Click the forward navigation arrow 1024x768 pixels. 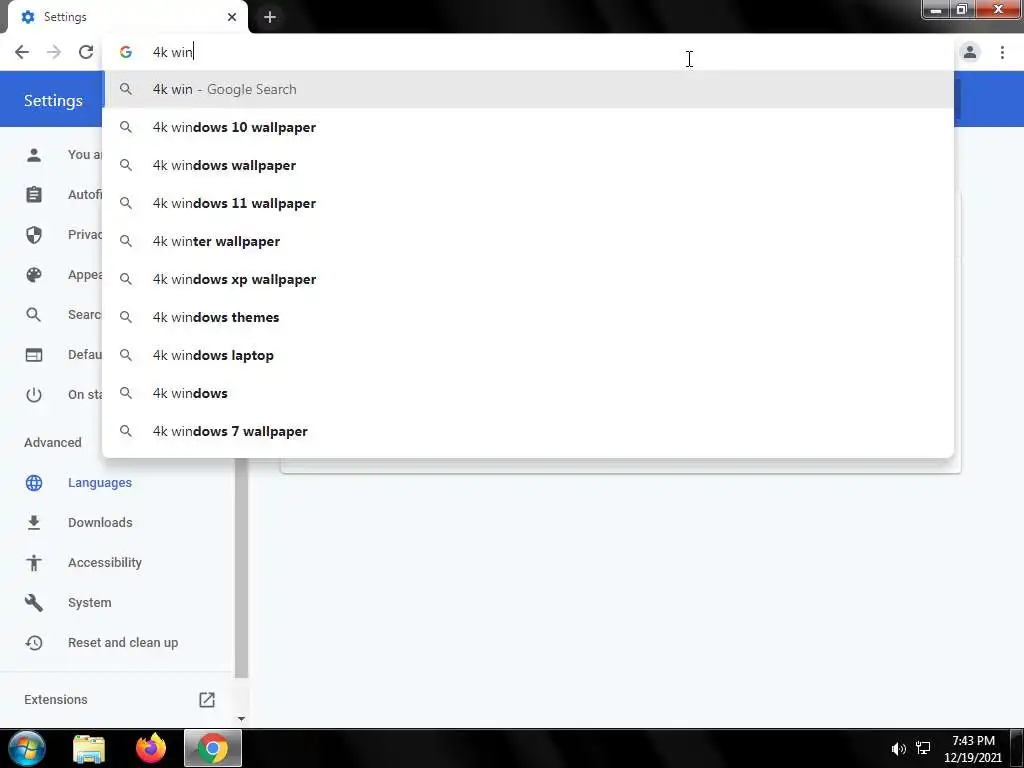click(54, 52)
